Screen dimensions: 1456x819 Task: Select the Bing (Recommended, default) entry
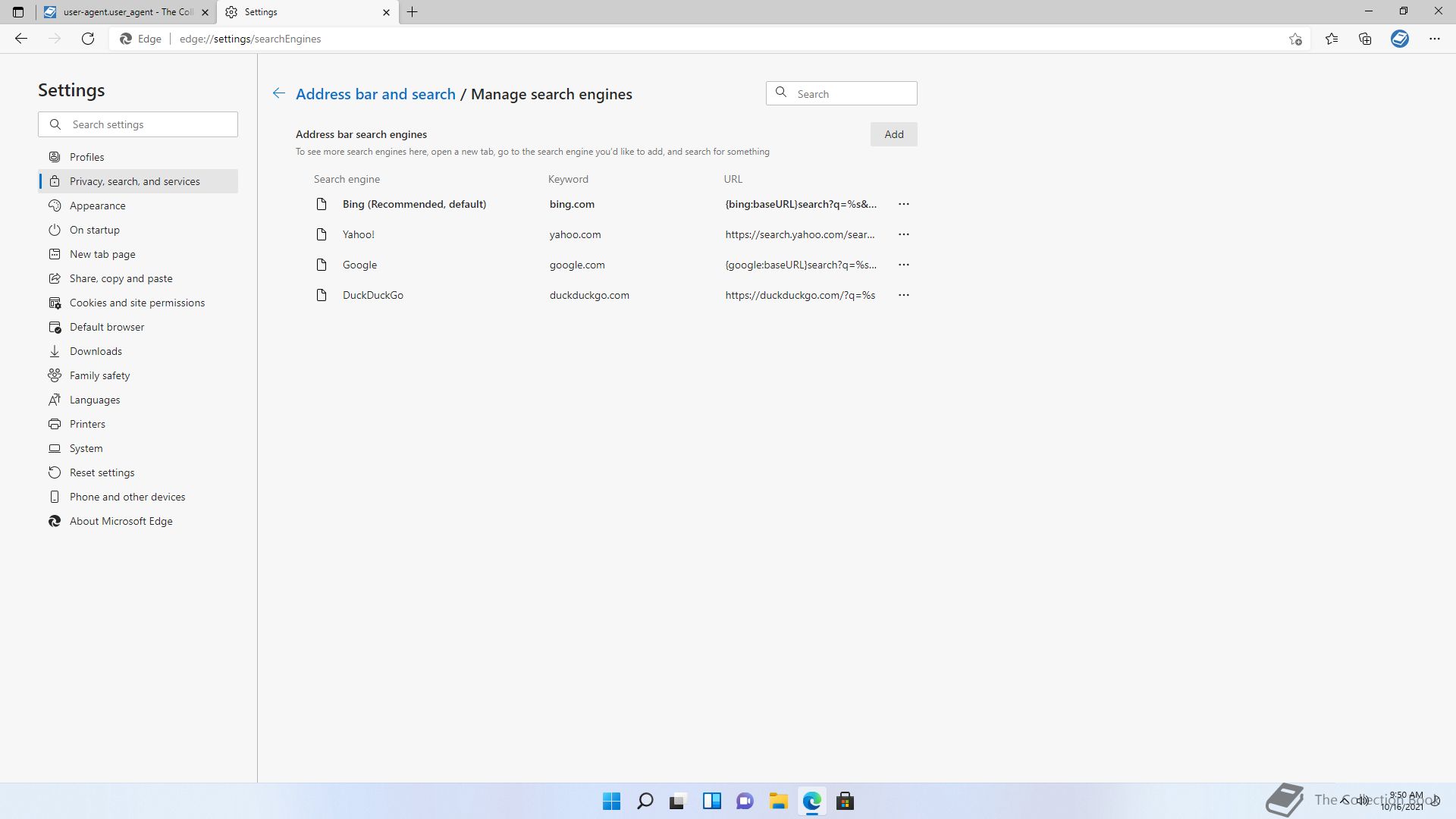[414, 204]
